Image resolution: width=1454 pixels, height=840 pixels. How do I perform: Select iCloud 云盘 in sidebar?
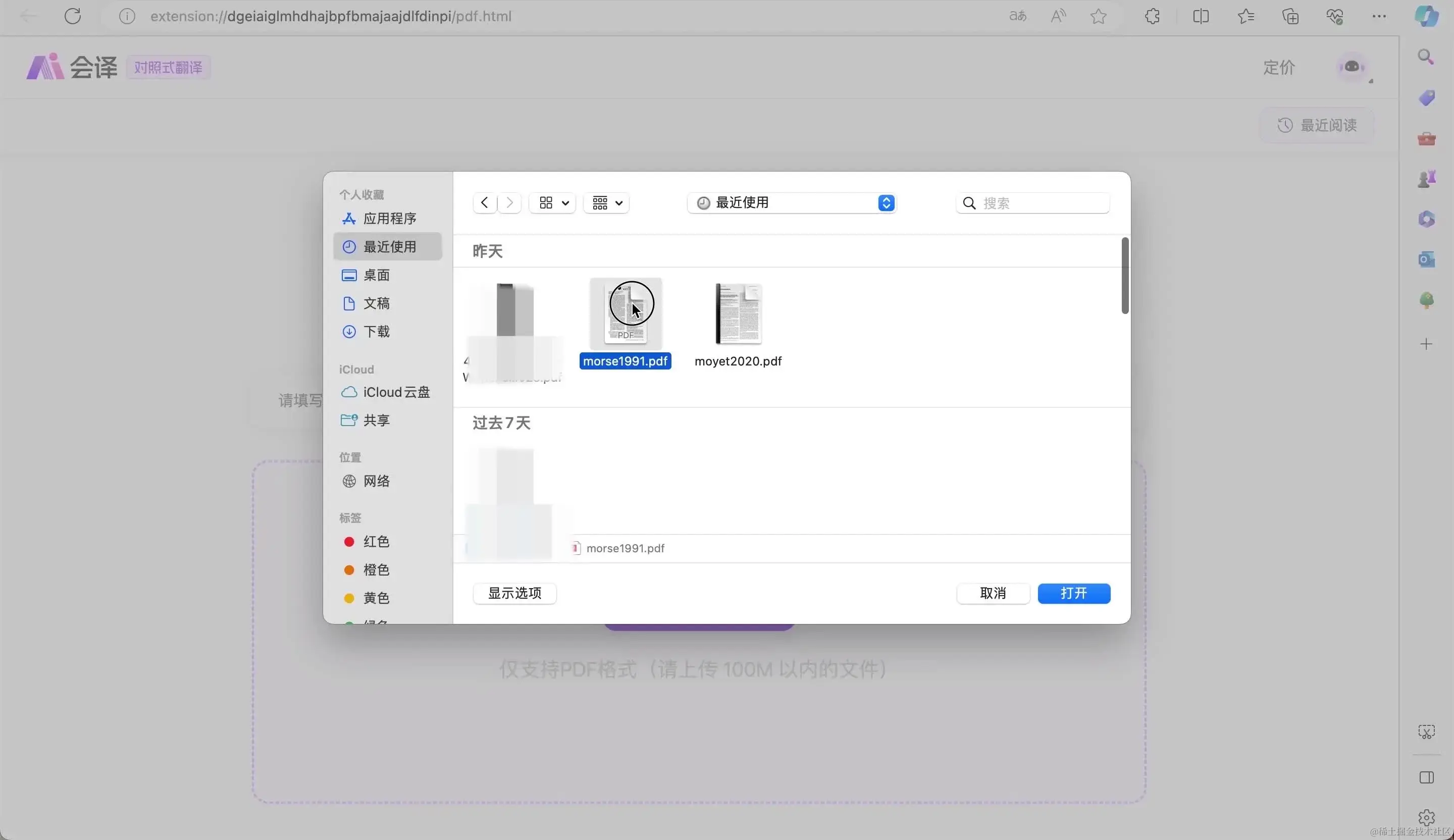coord(388,392)
